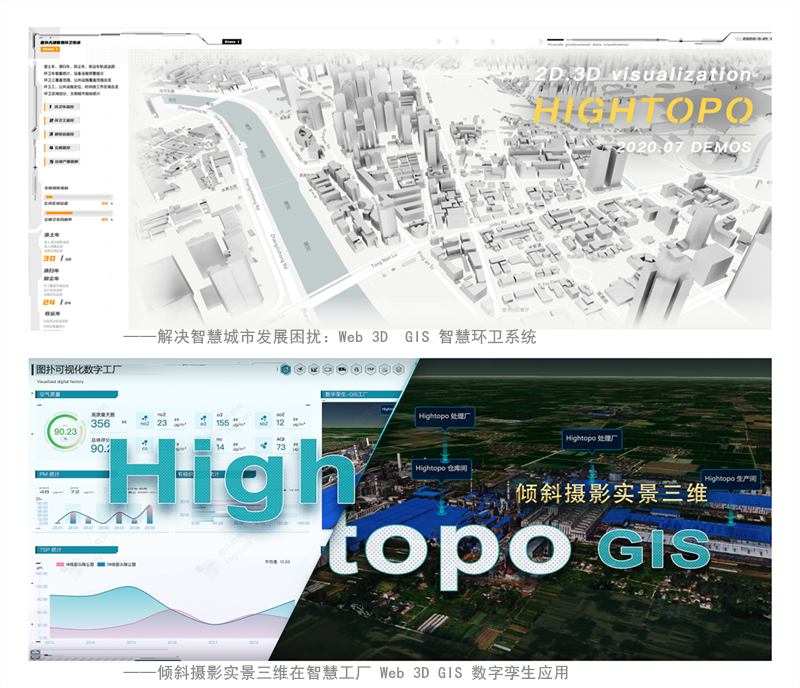Click the leftmost Hightopo 处理厂 map label
Screen dimensions: 800x688
[x=444, y=416]
